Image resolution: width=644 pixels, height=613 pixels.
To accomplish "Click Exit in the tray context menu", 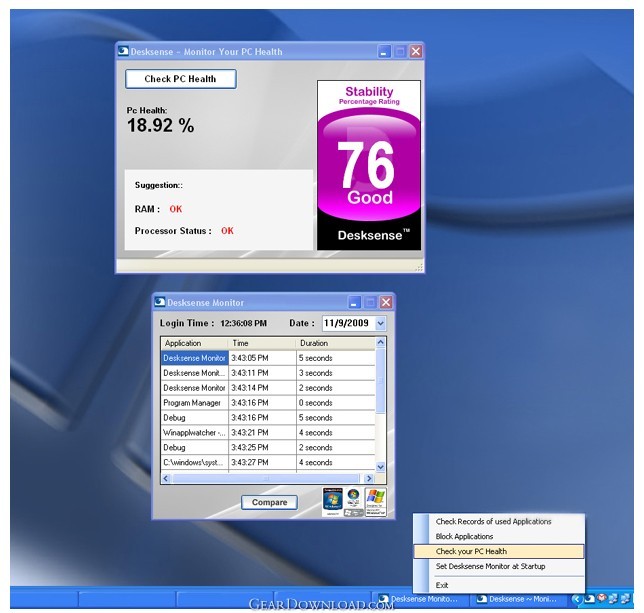I will [x=442, y=585].
